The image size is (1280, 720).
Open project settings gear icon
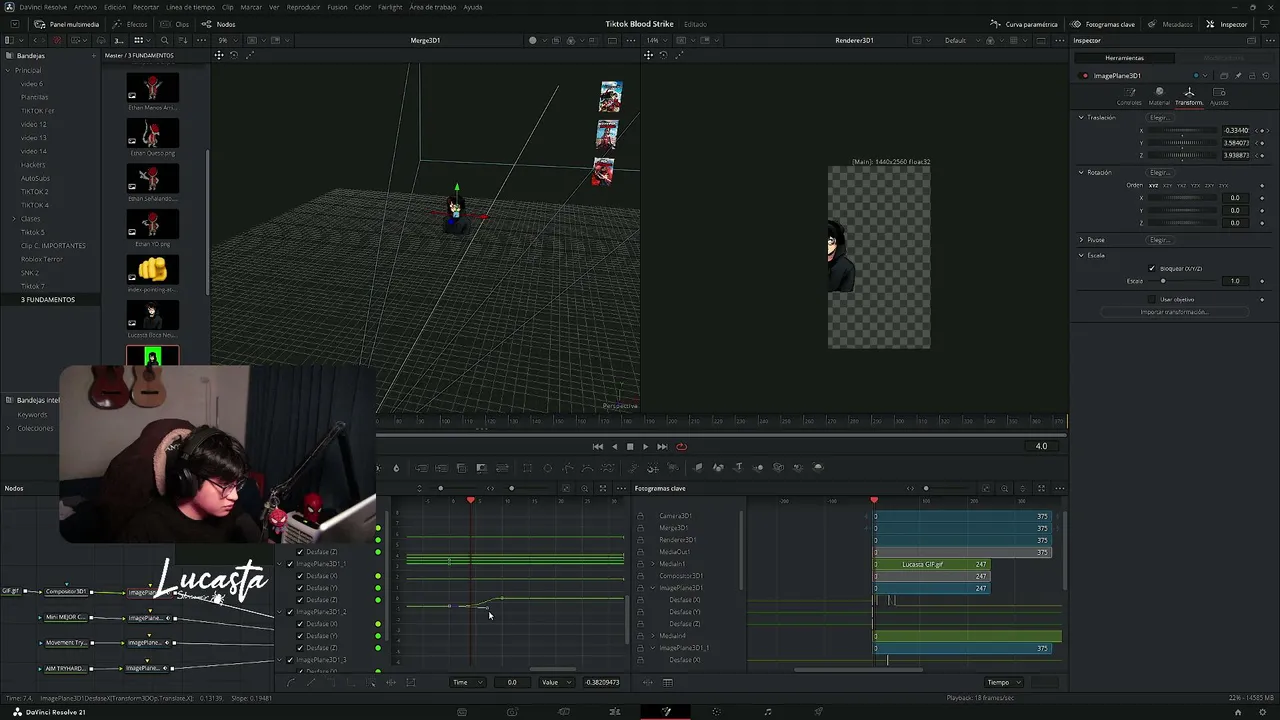(x=1263, y=712)
